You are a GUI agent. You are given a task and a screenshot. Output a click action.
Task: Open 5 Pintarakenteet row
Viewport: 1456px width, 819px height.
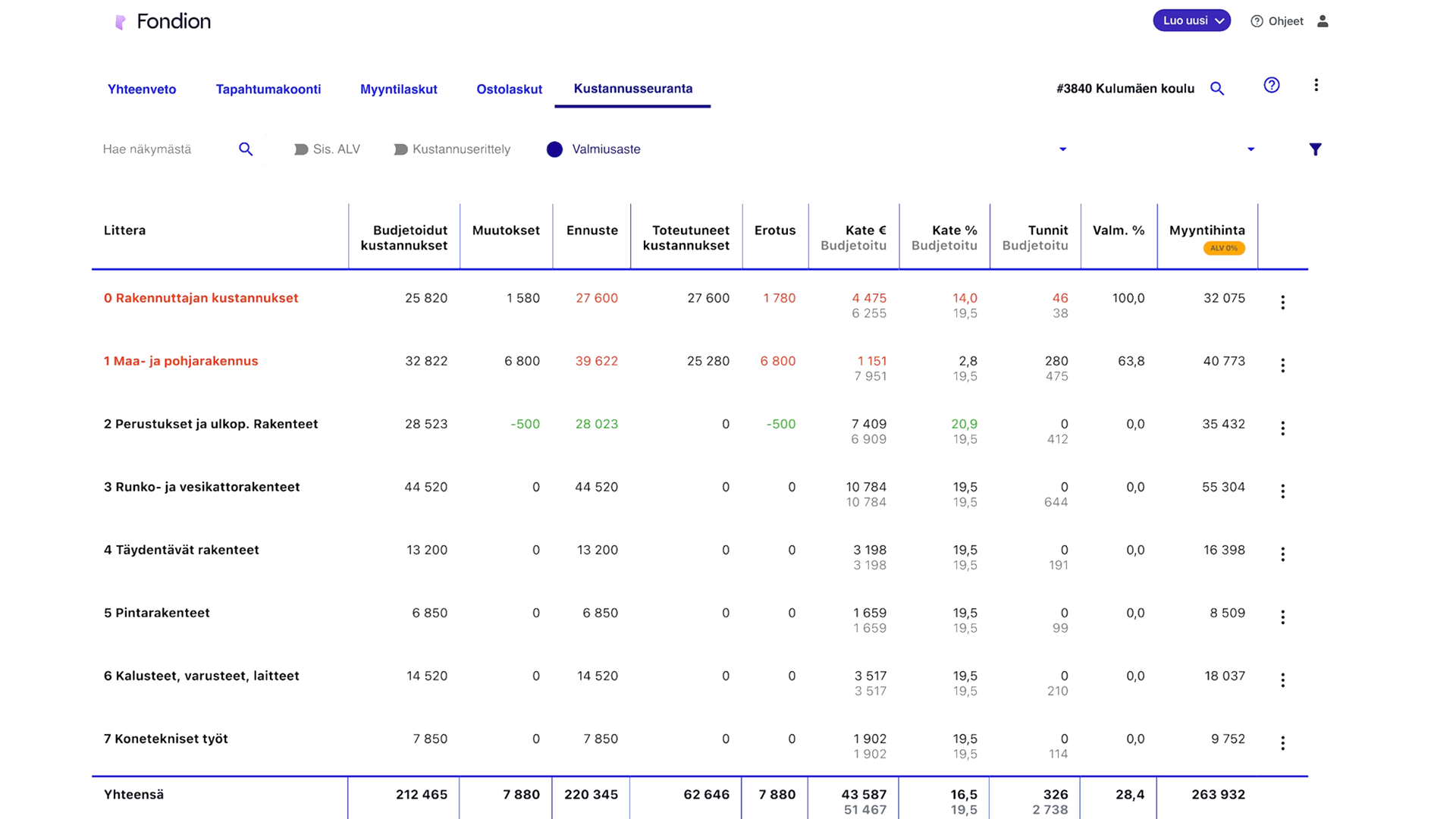click(x=157, y=613)
